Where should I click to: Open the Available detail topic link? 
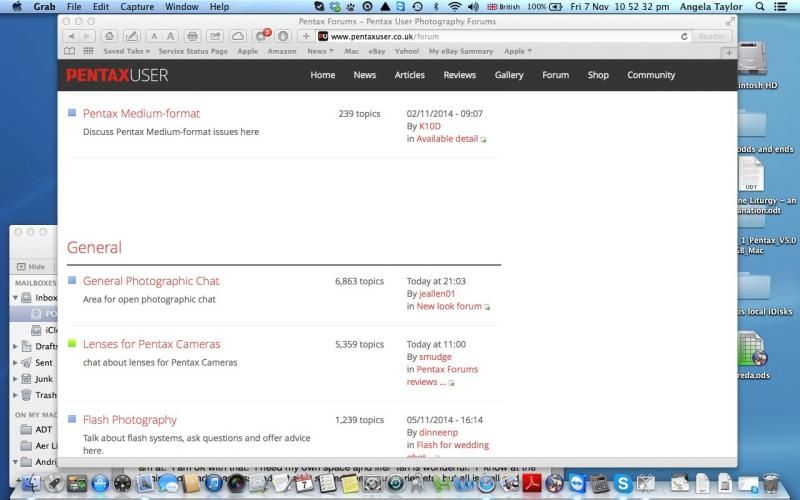pyautogui.click(x=447, y=139)
